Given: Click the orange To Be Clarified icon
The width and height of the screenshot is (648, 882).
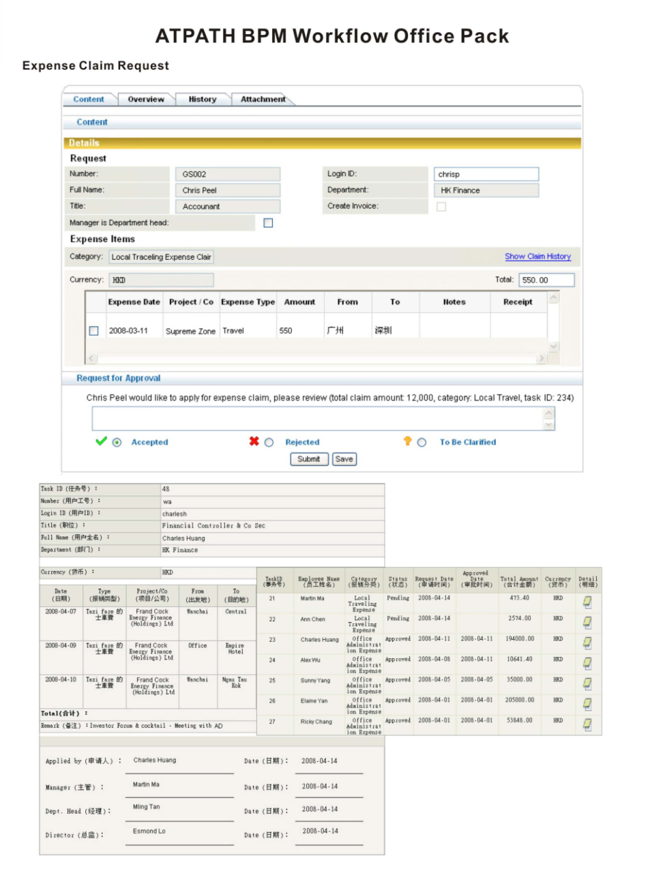Looking at the screenshot, I should (407, 441).
